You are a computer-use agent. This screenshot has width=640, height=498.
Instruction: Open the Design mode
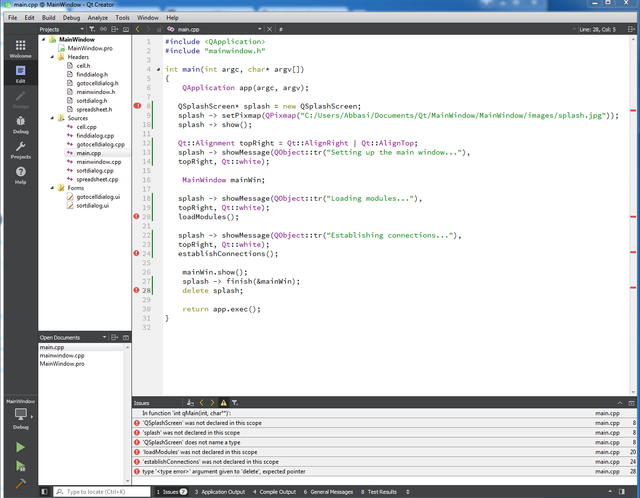click(20, 99)
